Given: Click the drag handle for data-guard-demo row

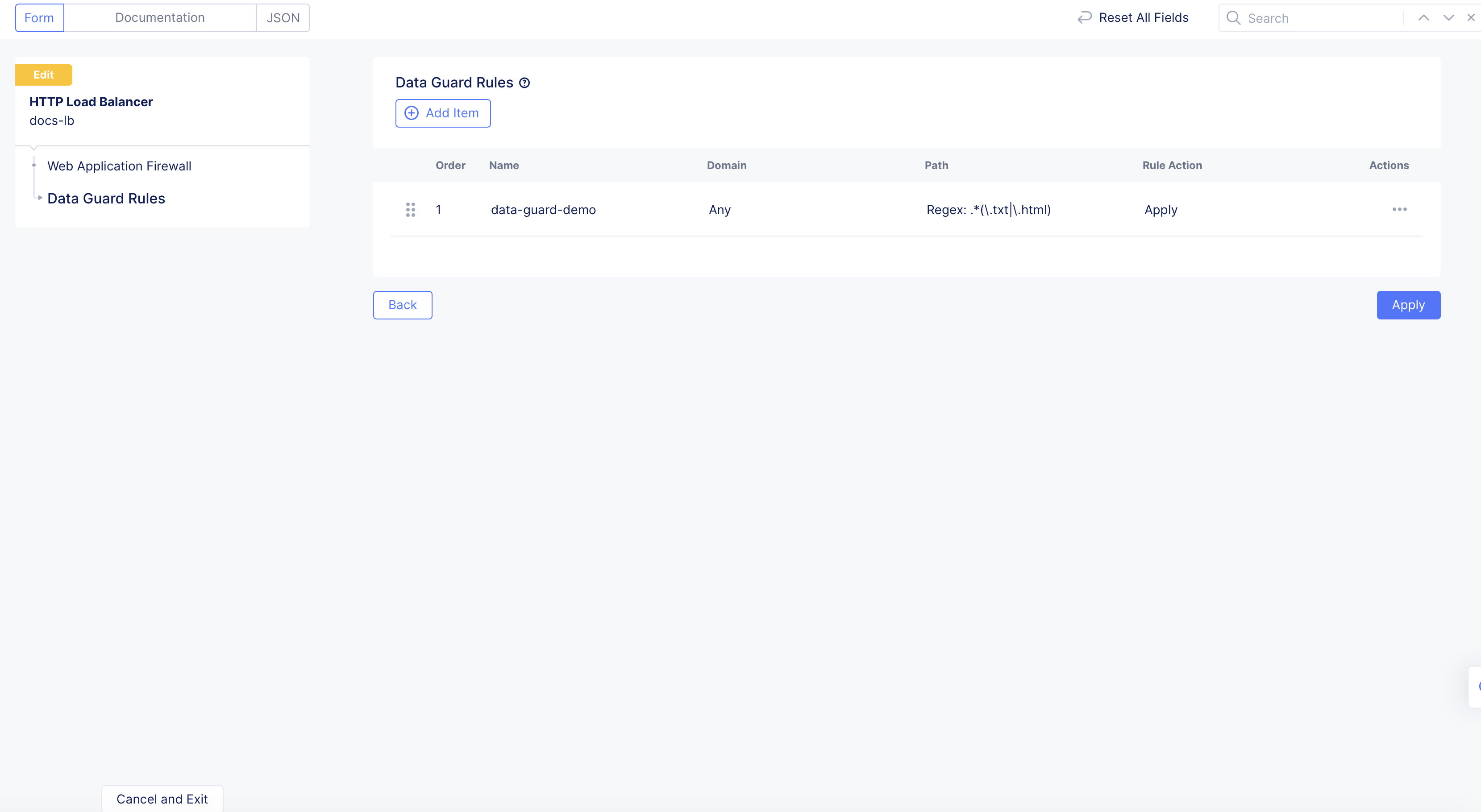Looking at the screenshot, I should (410, 210).
